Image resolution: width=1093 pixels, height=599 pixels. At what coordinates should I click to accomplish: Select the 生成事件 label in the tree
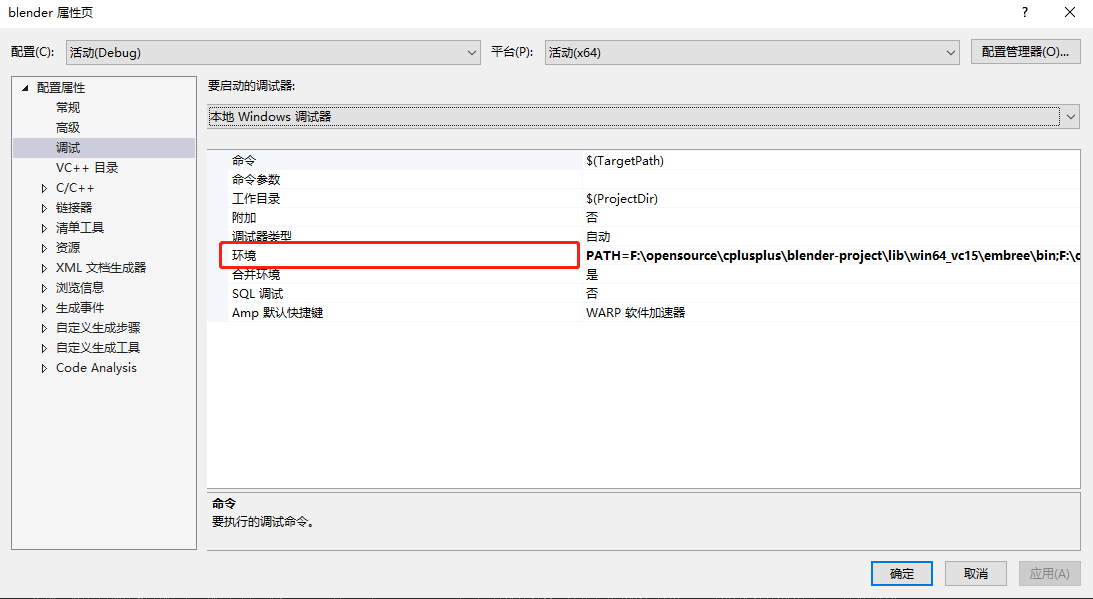[79, 308]
